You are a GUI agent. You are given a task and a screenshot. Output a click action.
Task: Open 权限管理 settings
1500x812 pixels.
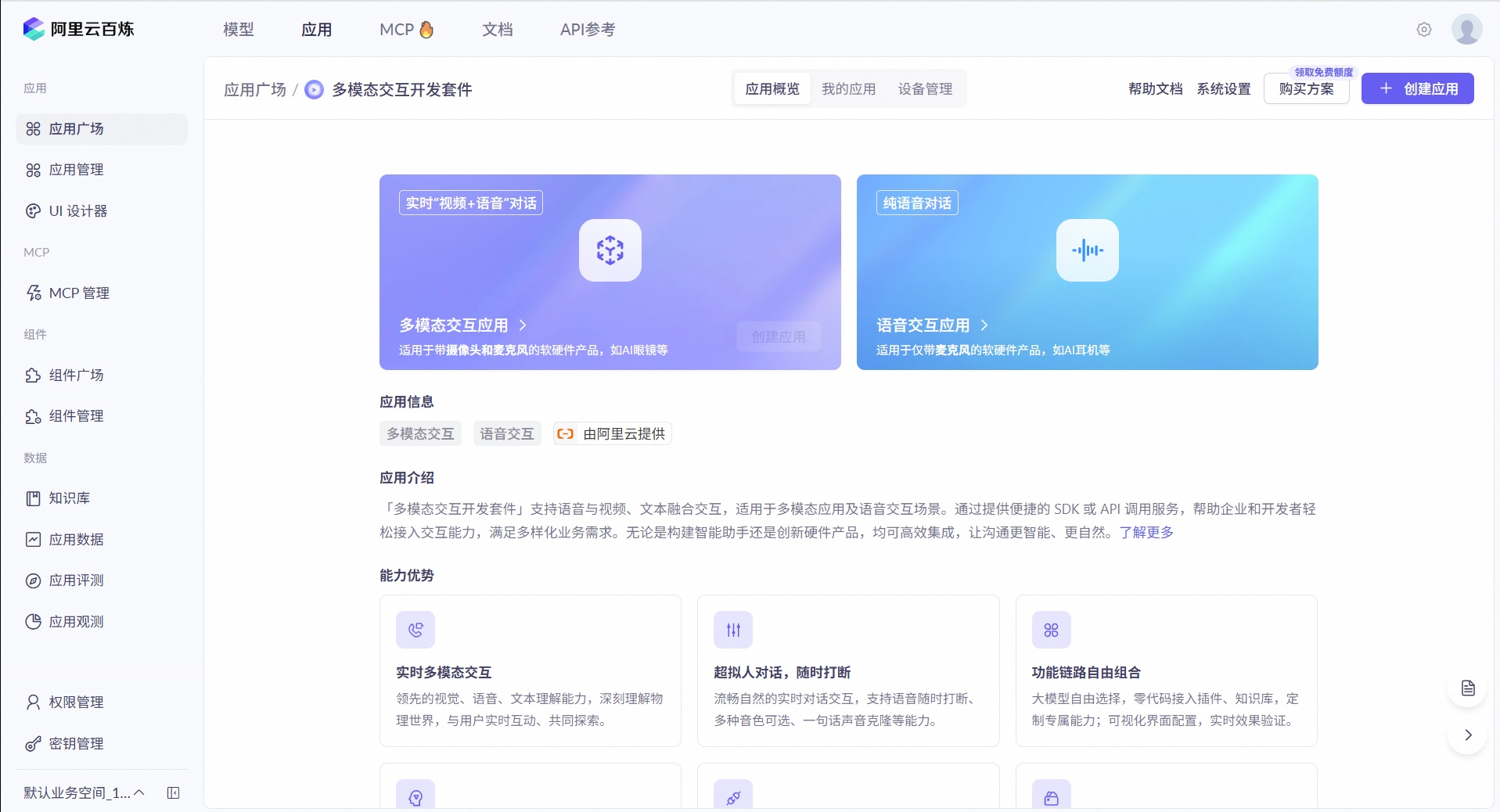click(x=74, y=702)
